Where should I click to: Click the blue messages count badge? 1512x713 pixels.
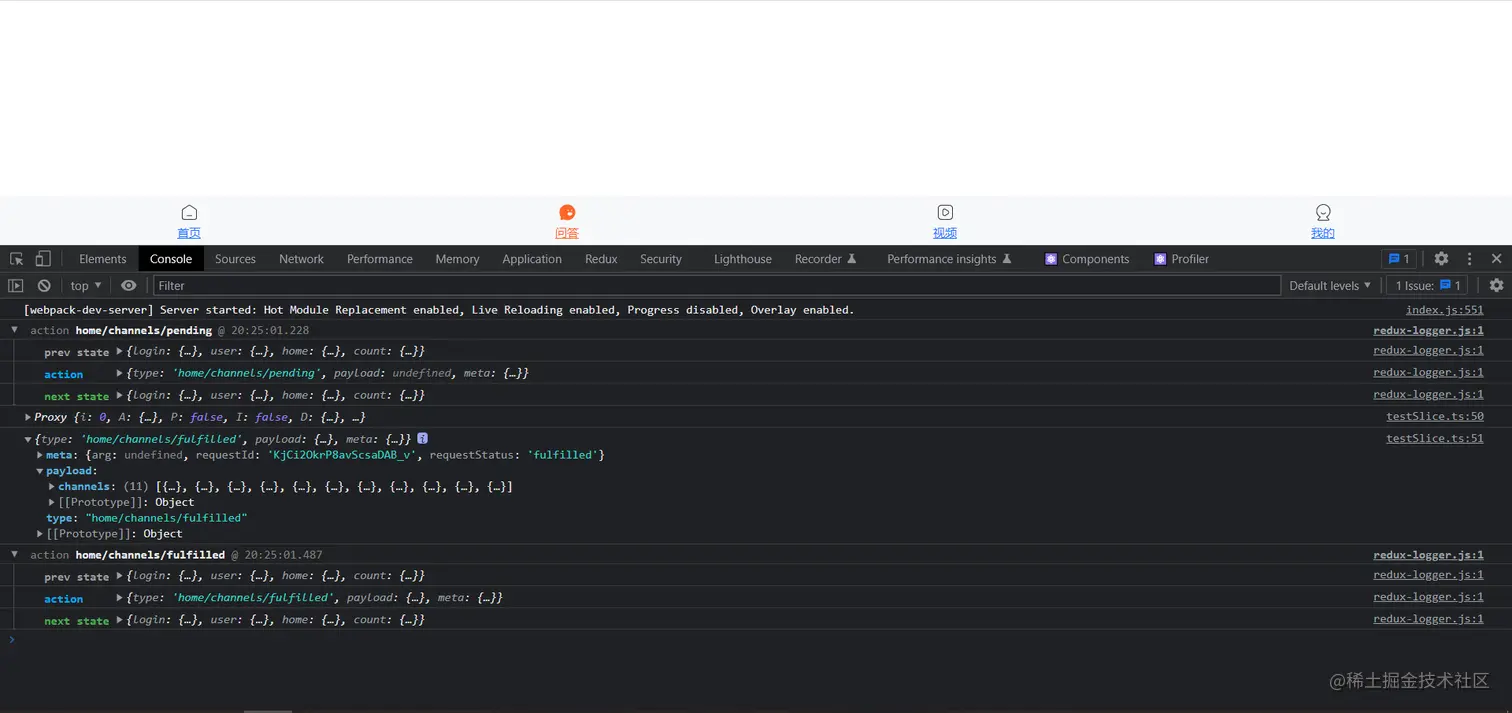[x=1399, y=259]
